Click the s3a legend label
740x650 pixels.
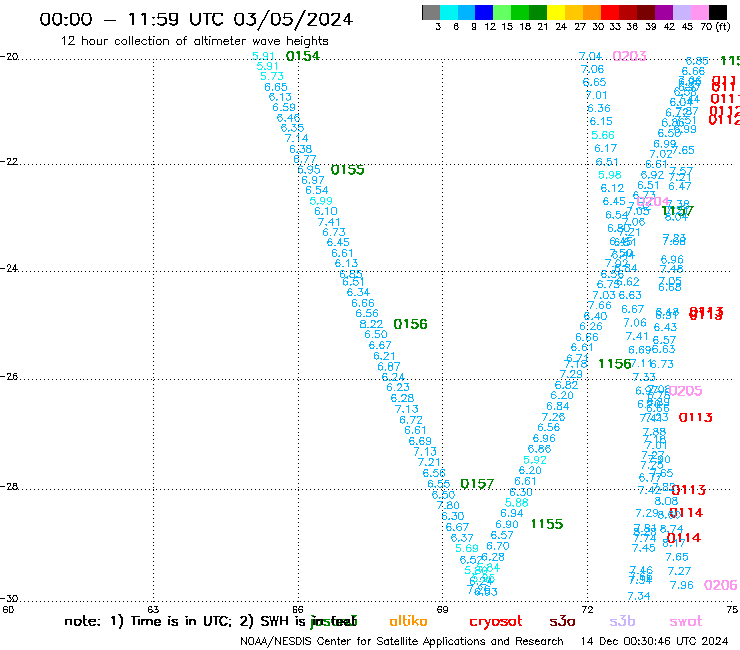[562, 621]
